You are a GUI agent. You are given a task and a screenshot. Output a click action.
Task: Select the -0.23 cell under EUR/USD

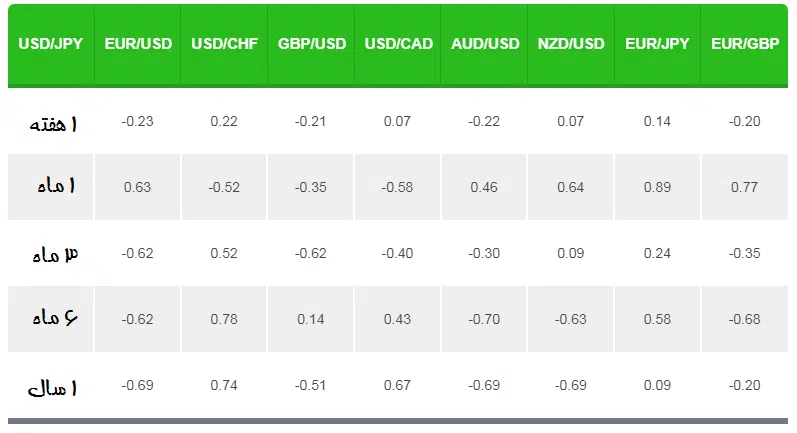[137, 121]
